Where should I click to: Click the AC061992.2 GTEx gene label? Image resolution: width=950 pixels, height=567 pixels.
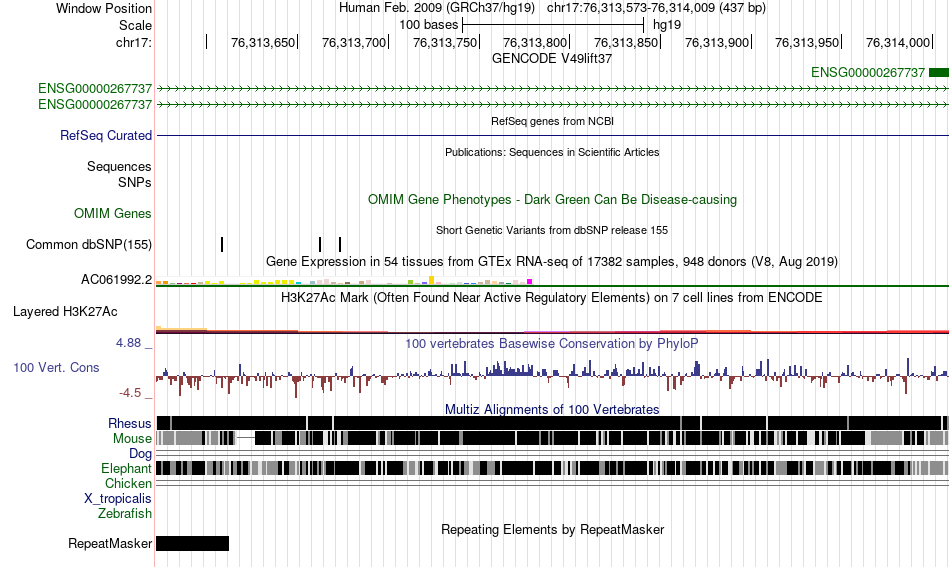116,279
